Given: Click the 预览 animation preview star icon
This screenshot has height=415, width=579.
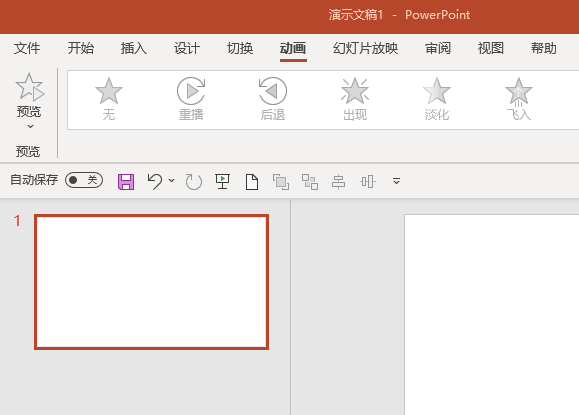Looking at the screenshot, I should 30,87.
